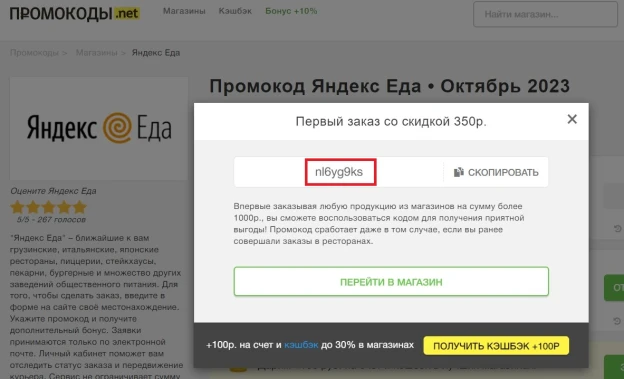624x379 pixels.
Task: Click promo code nl6yg9ks text
Action: [x=339, y=172]
